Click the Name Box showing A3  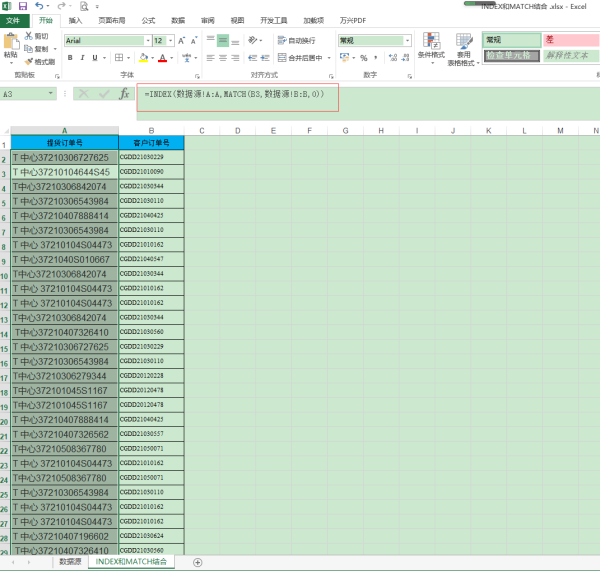click(28, 93)
